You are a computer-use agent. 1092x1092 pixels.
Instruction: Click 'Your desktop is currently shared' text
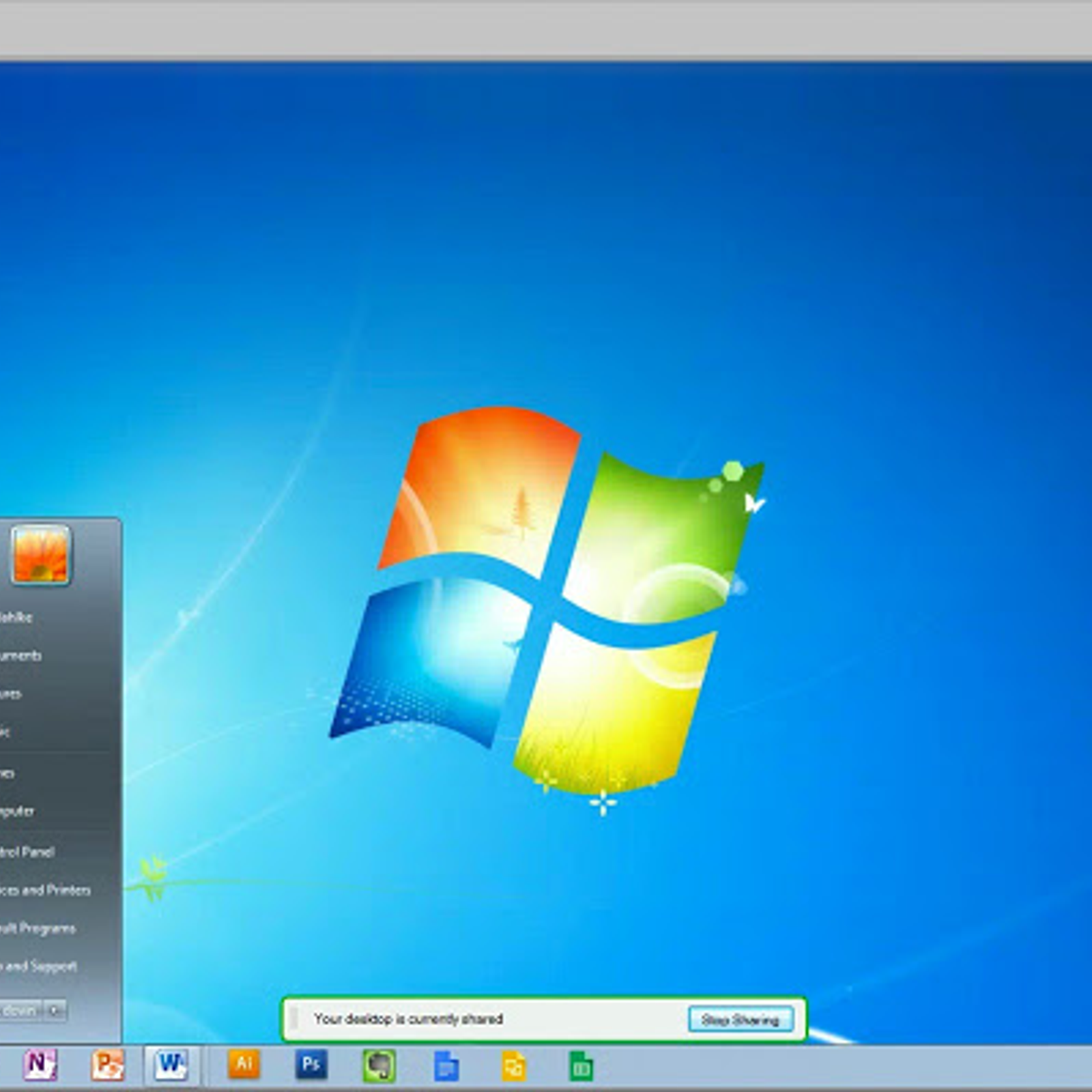point(408,1019)
